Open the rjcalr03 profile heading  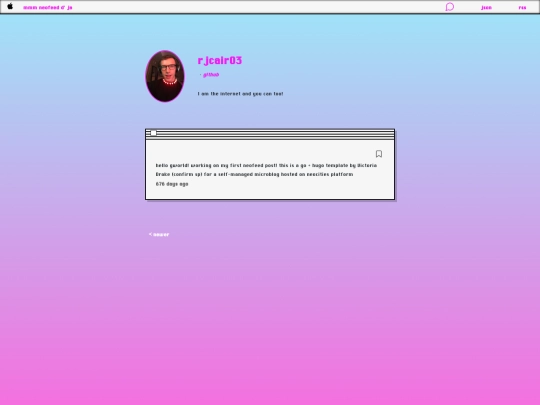[x=220, y=61]
